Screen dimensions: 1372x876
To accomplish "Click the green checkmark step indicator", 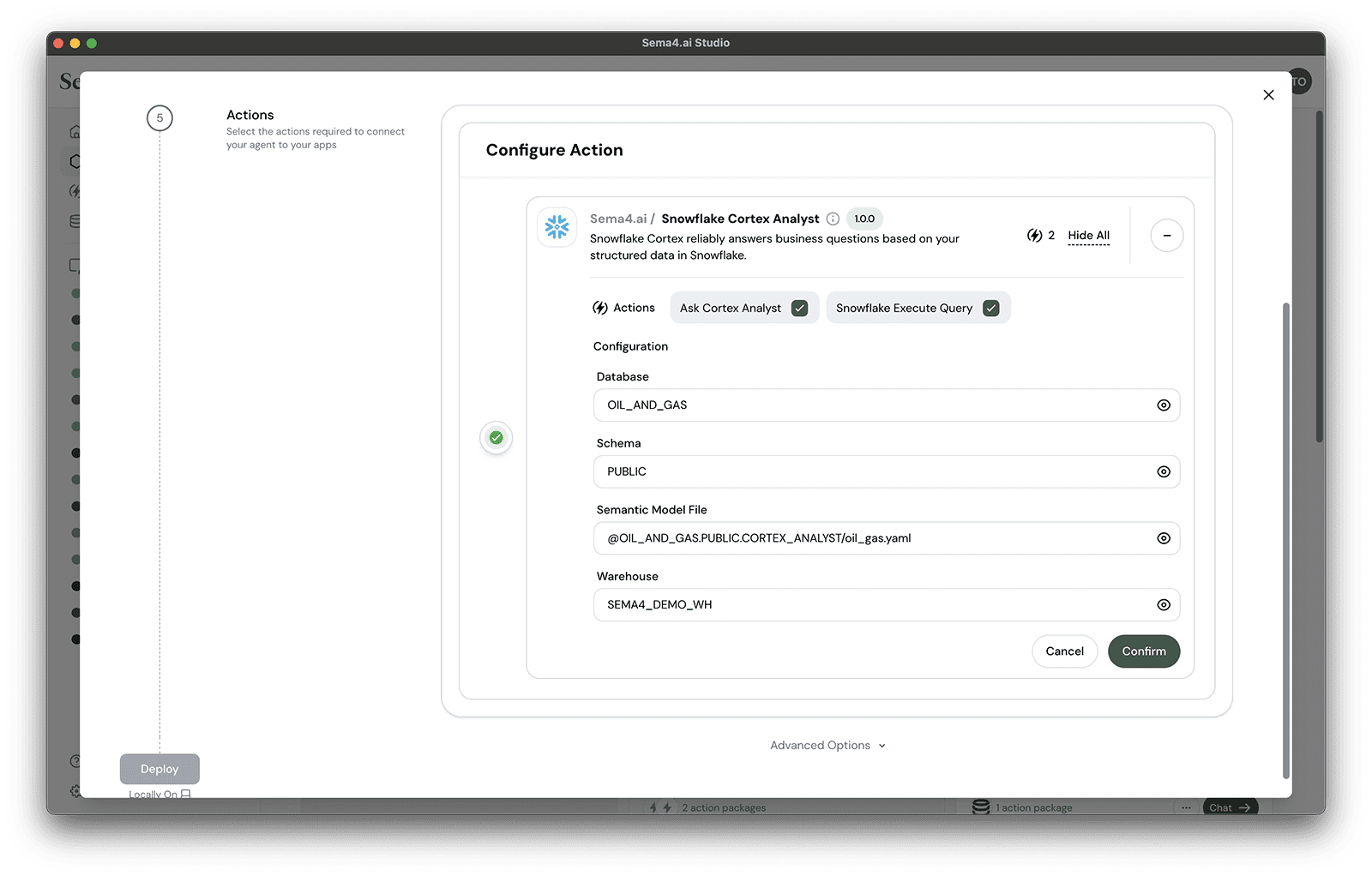I will (x=496, y=438).
